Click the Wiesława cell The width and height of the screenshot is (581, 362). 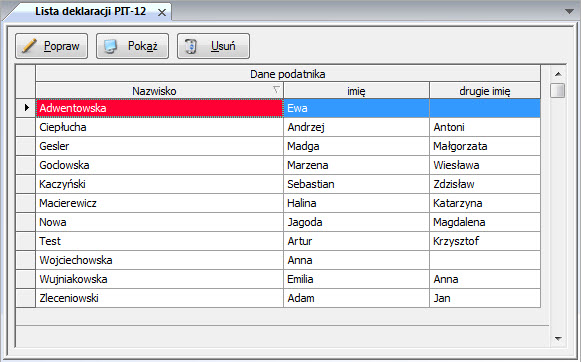(485, 165)
